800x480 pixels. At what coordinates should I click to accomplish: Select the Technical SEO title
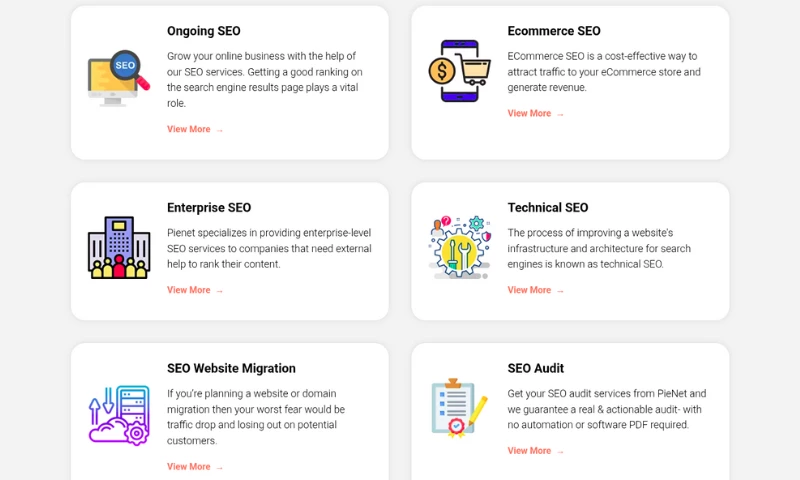click(548, 208)
